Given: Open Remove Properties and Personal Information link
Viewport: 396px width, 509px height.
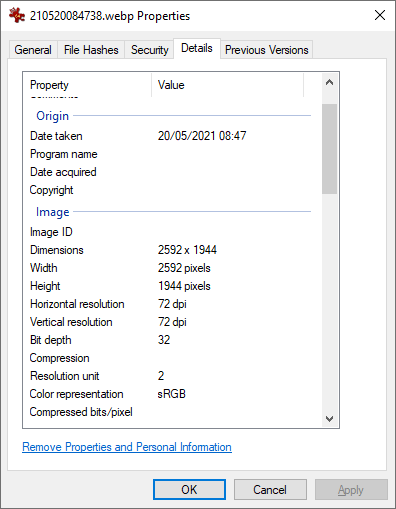Looking at the screenshot, I should pos(127,447).
